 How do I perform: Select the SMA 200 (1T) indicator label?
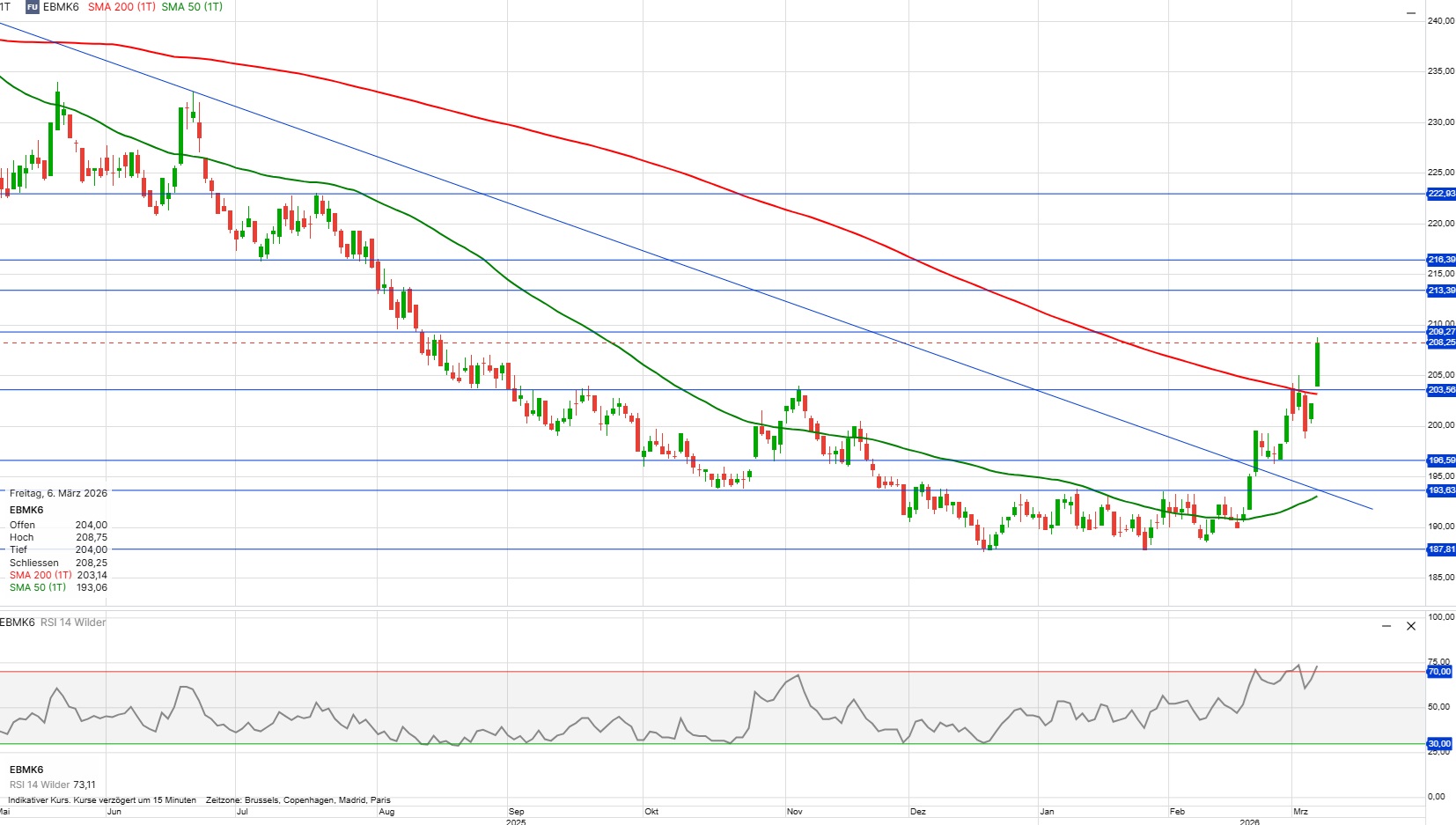point(121,7)
